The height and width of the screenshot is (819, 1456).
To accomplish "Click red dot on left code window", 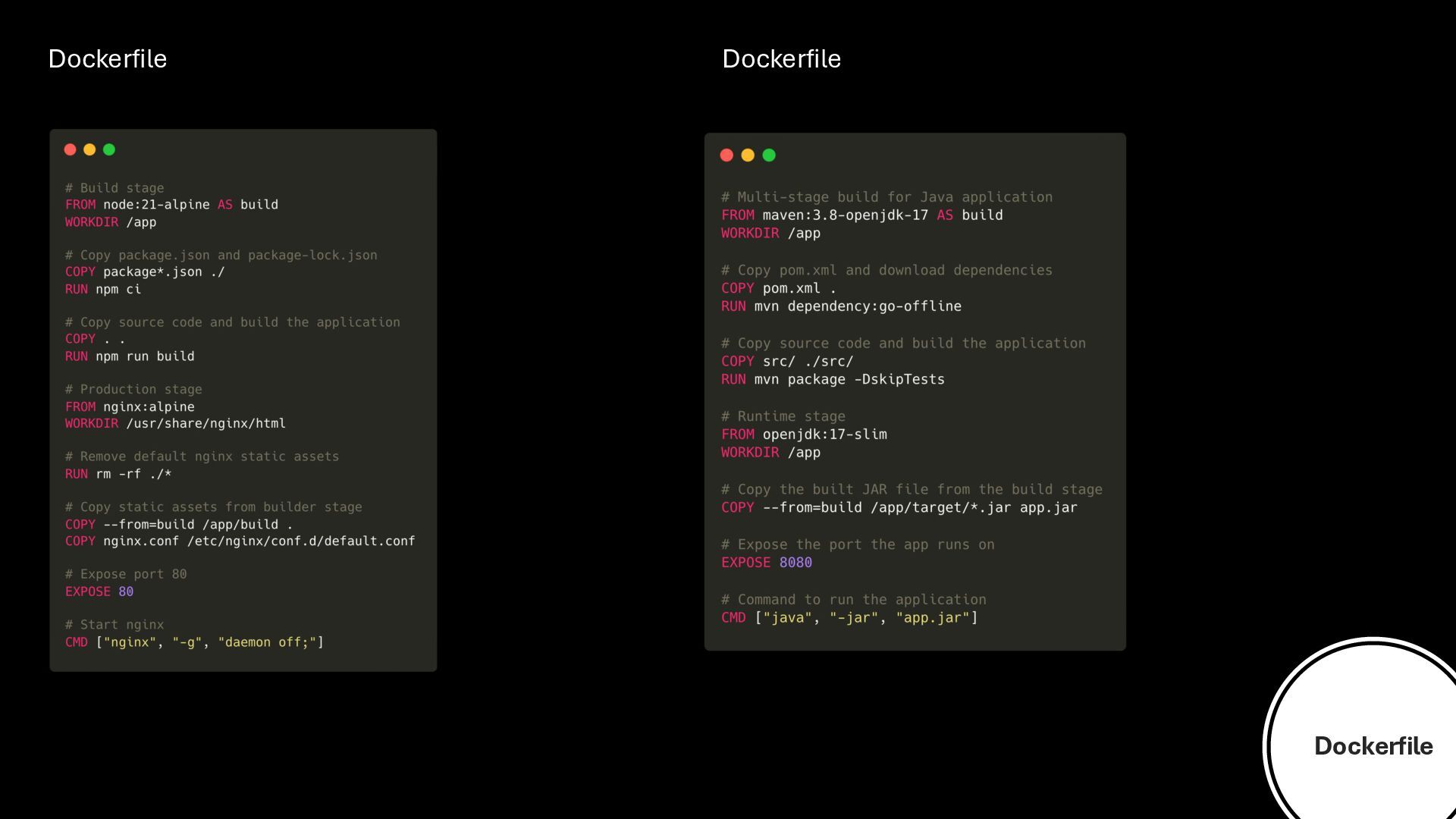I will [x=71, y=149].
